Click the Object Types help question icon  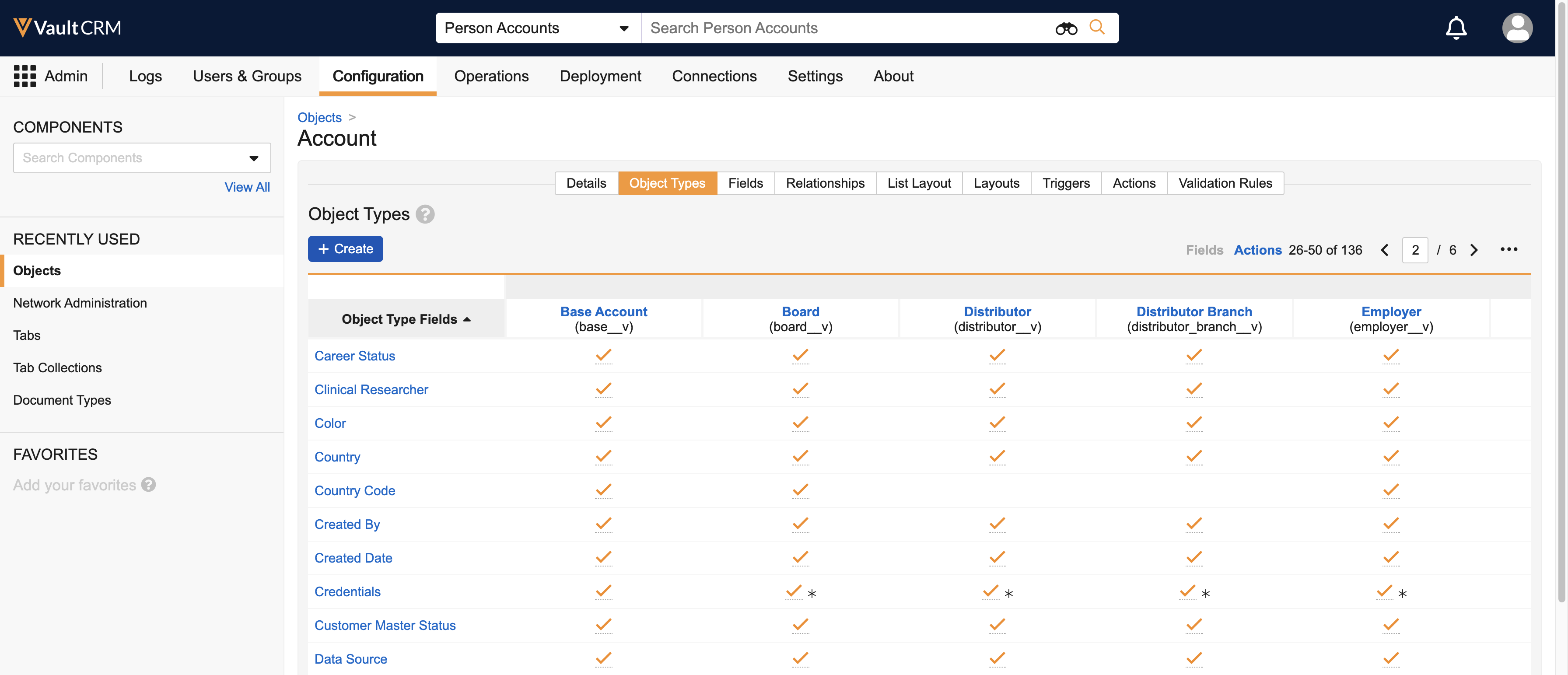tap(425, 214)
